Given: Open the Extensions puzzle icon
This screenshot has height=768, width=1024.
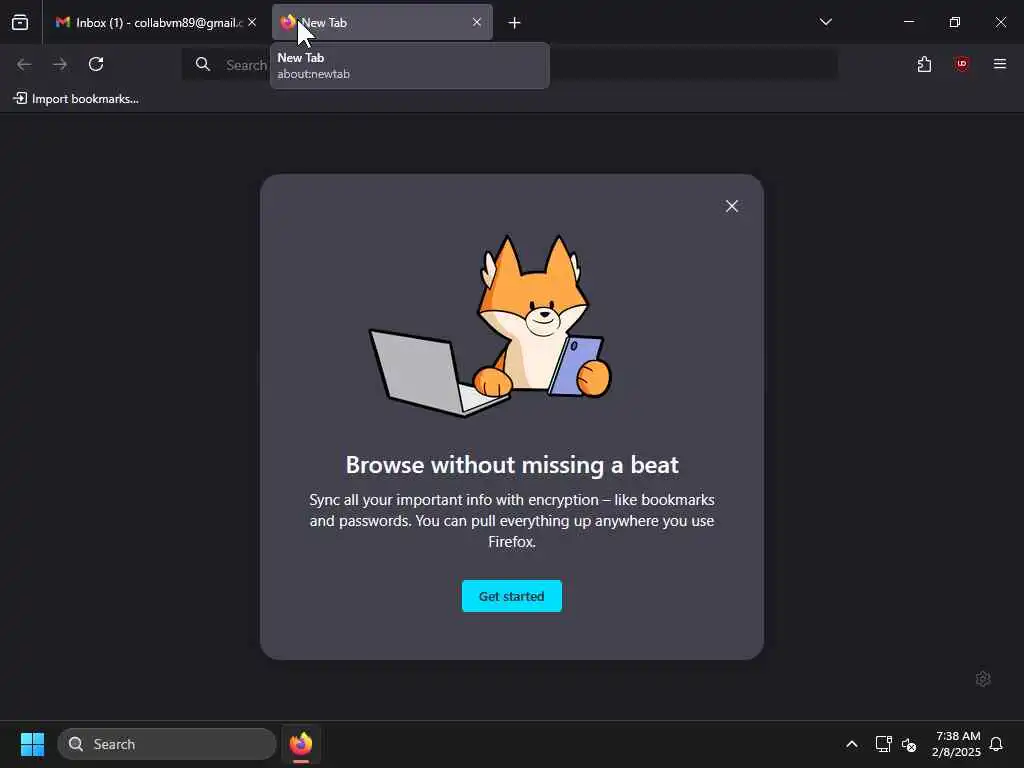Looking at the screenshot, I should 924,64.
